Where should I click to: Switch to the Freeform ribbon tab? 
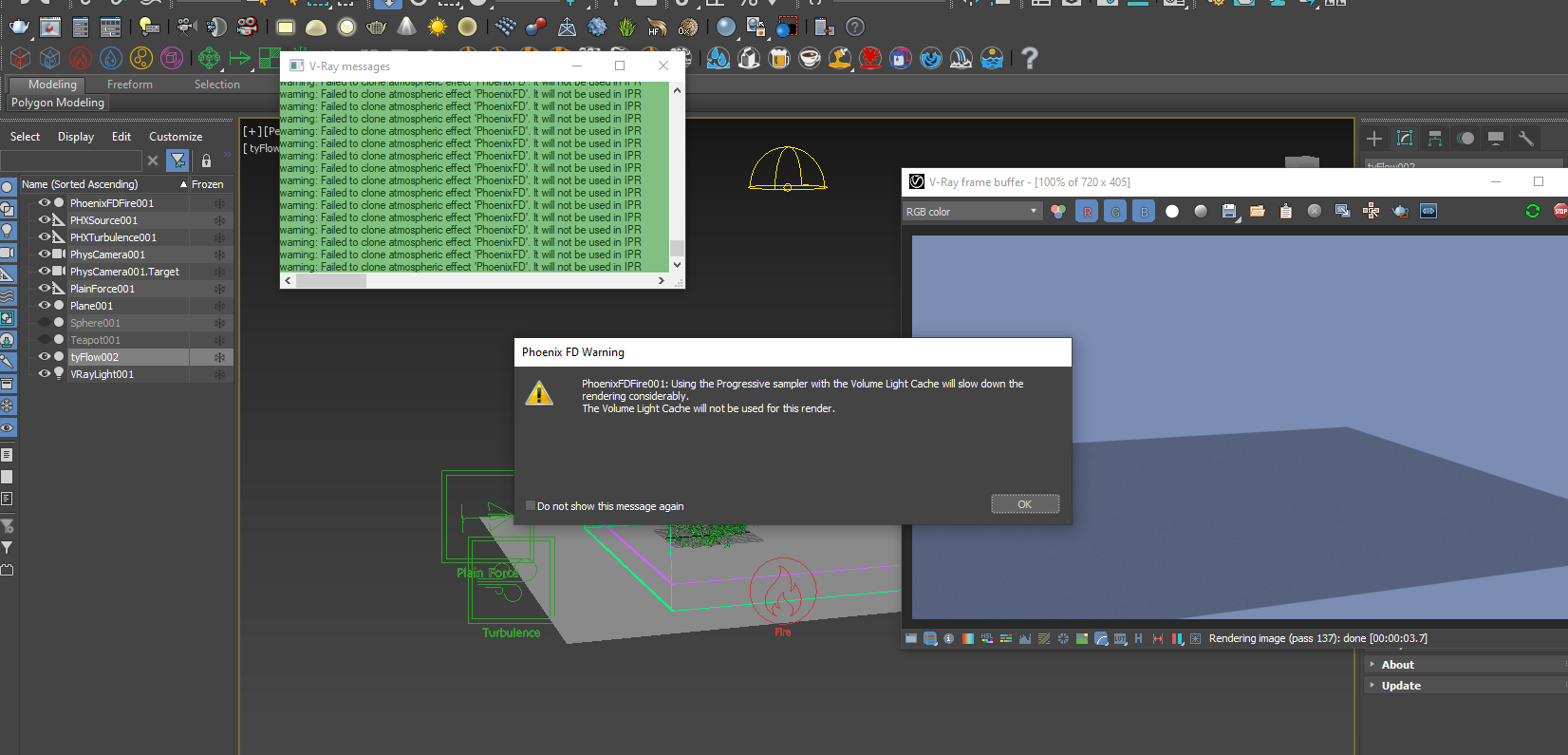coord(130,85)
